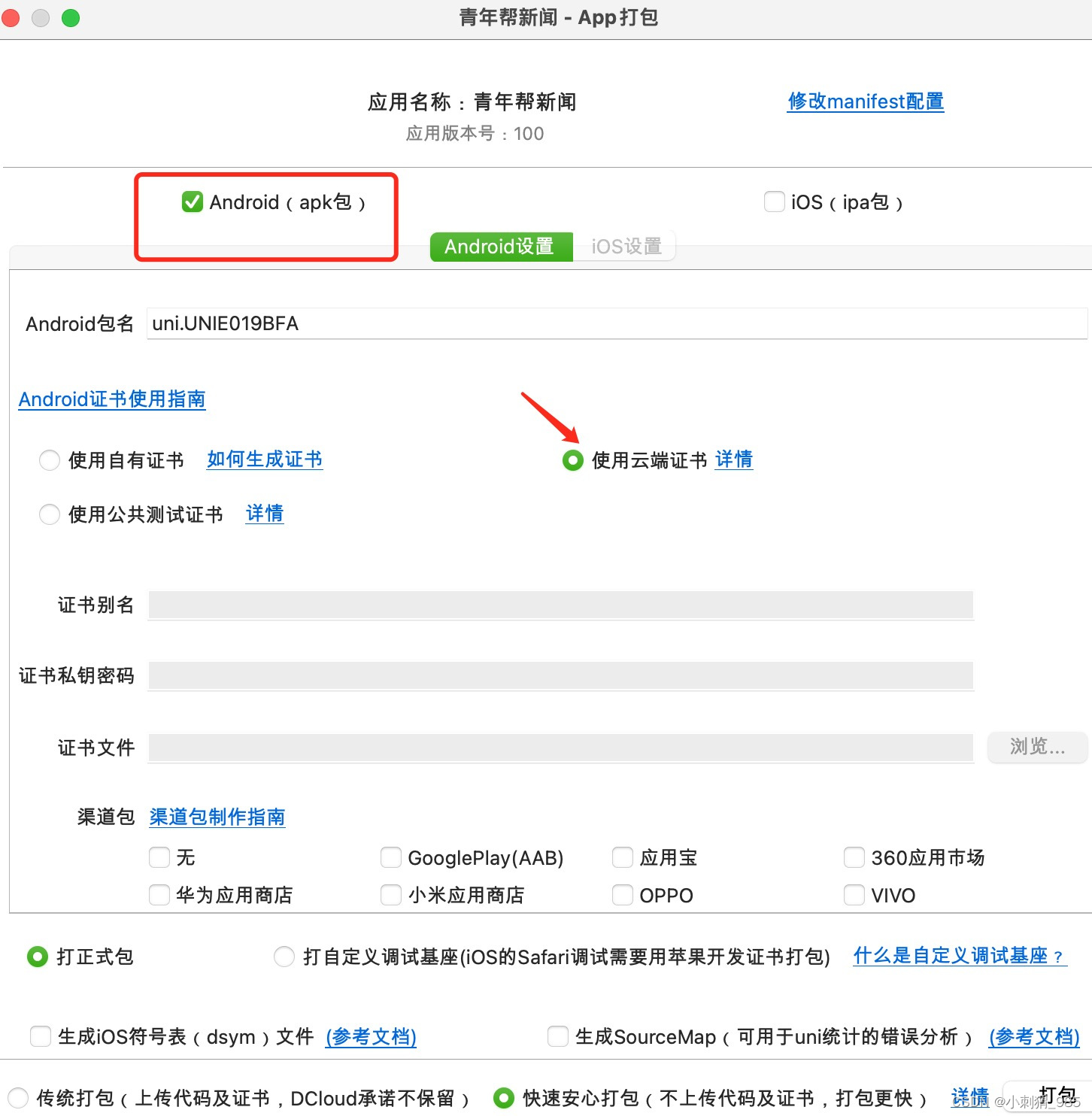Check the 华为应用商店 channel checkbox
1092x1116 pixels.
159,895
